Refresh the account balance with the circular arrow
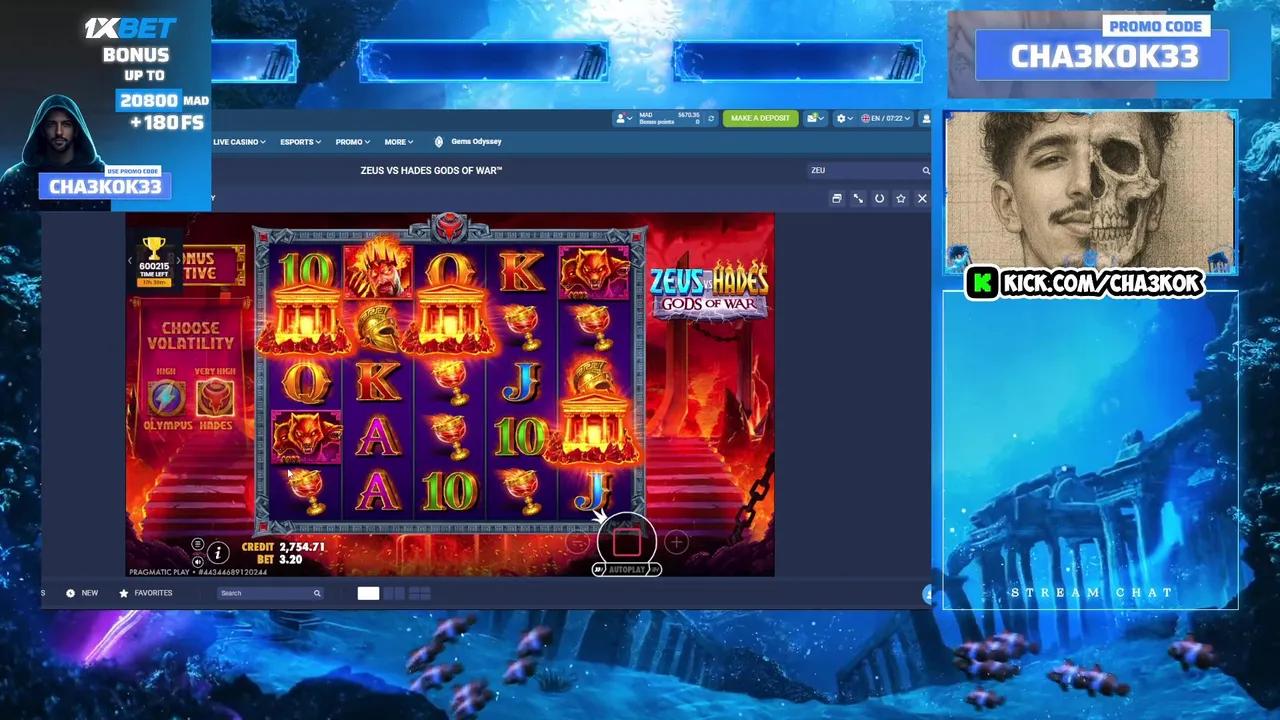Screen dimensions: 1280x720 710,119
